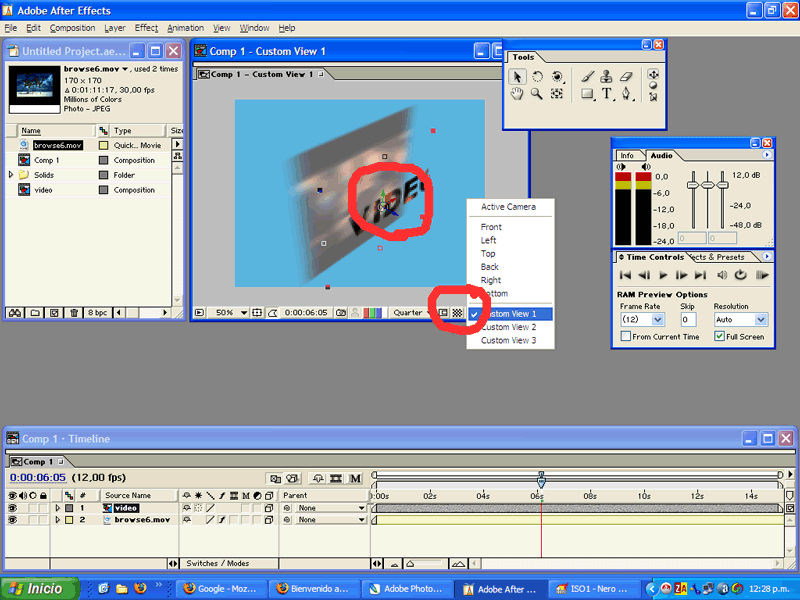Click browse6.mov thumbnail in Project window
The width and height of the screenshot is (800, 600).
[35, 89]
